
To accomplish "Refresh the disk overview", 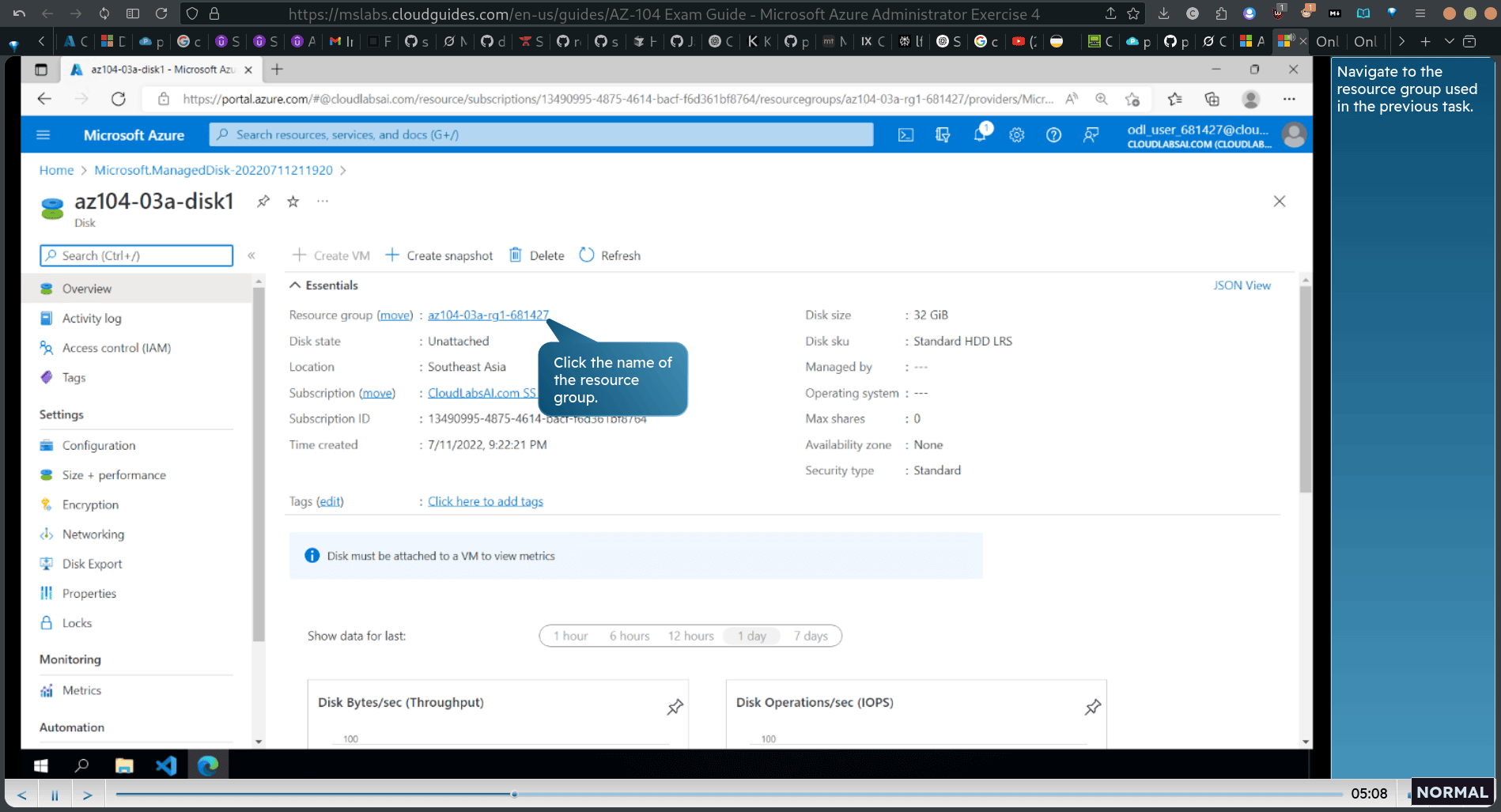I will tap(610, 255).
